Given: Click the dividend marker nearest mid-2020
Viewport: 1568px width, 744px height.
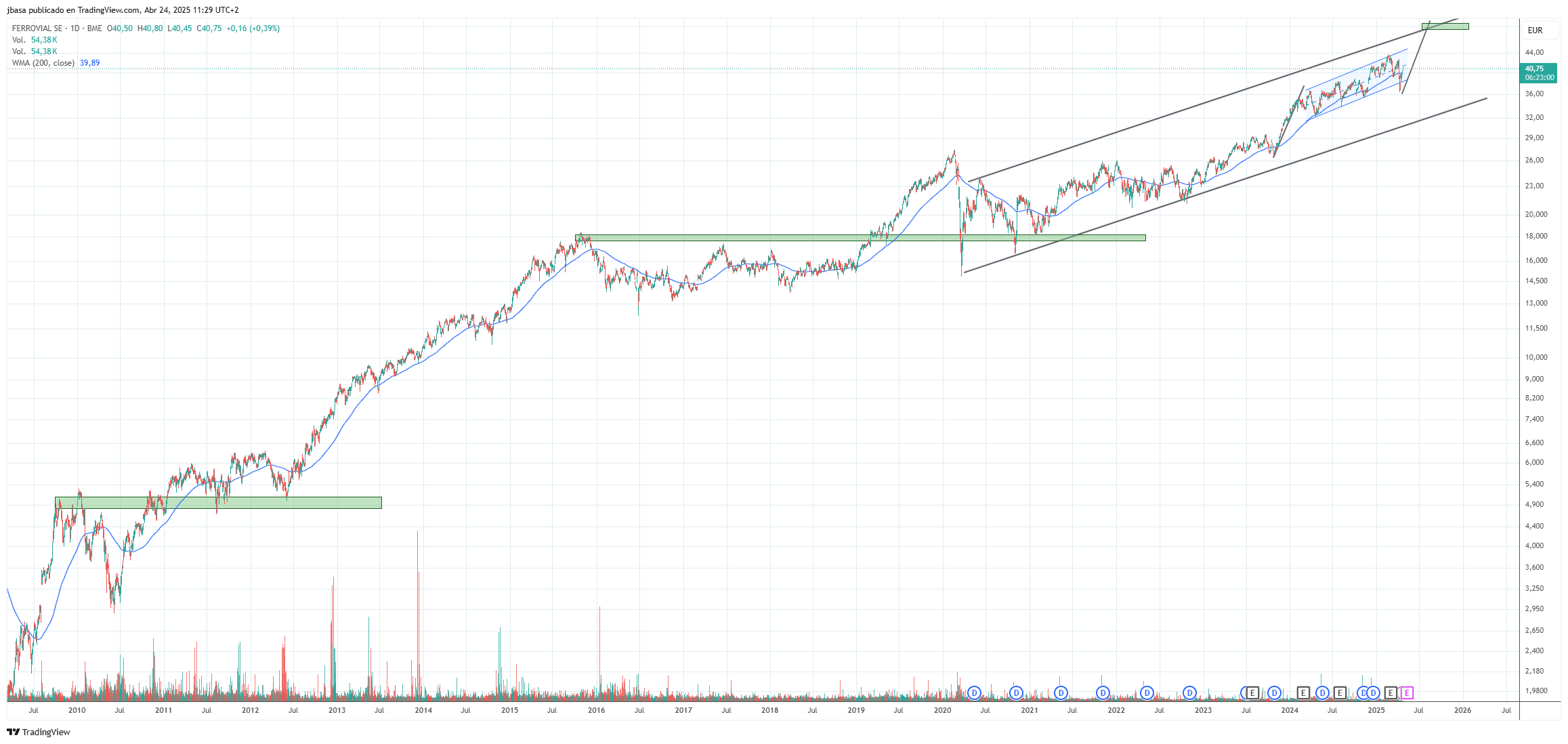Looking at the screenshot, I should click(974, 693).
